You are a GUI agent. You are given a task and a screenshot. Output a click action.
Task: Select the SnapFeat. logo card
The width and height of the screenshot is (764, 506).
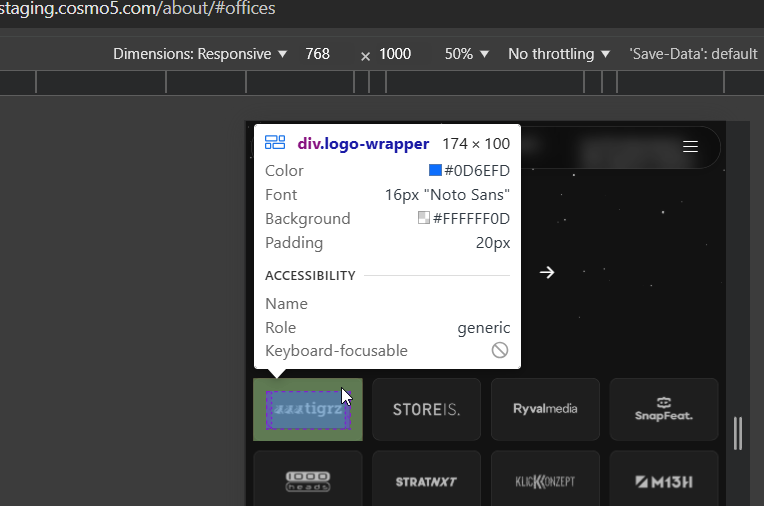tap(664, 409)
